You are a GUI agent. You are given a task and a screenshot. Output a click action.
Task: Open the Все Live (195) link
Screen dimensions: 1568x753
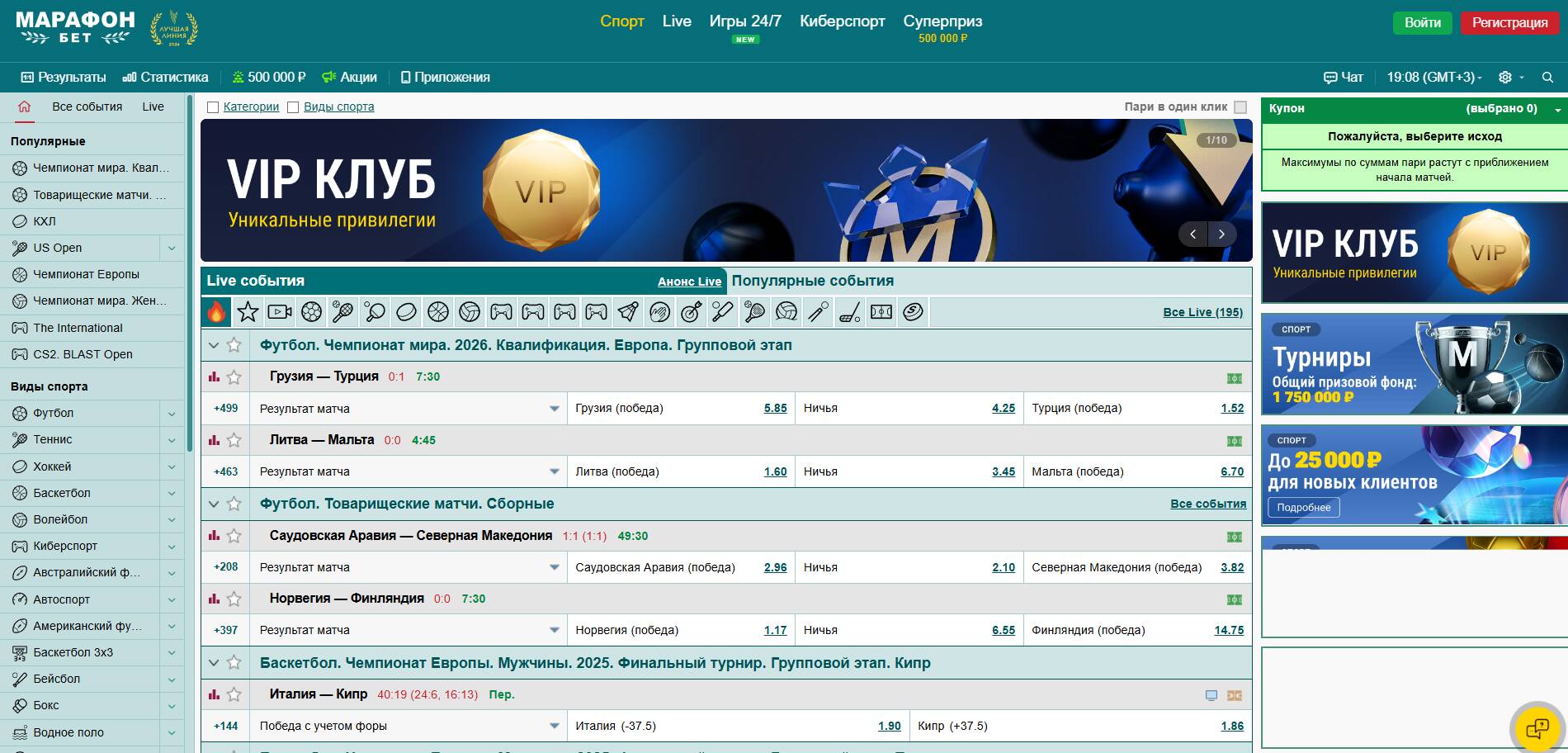click(x=1202, y=312)
